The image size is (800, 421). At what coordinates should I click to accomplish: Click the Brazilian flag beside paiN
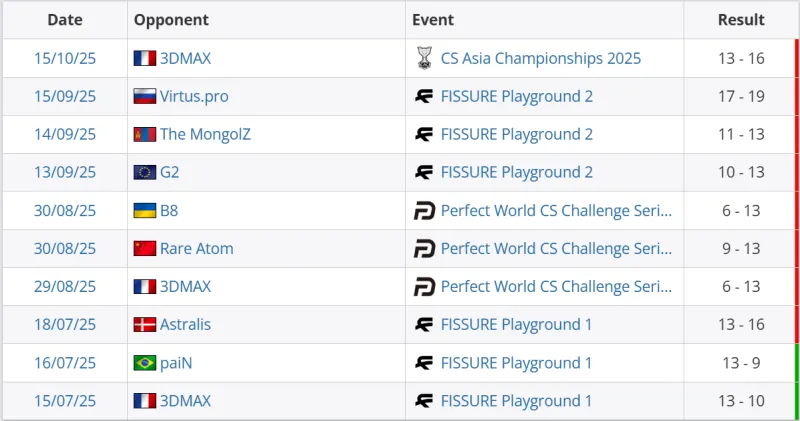(144, 363)
